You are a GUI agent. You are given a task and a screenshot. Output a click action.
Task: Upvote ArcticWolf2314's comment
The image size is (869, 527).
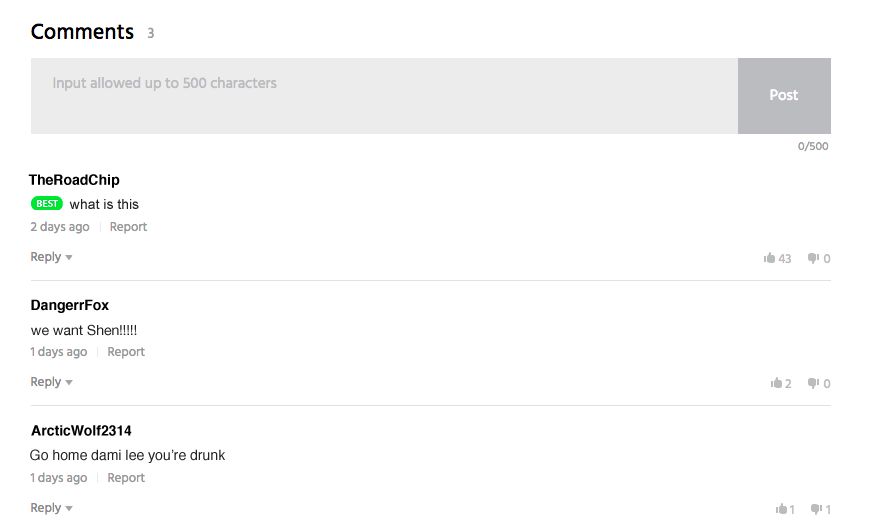(x=781, y=509)
